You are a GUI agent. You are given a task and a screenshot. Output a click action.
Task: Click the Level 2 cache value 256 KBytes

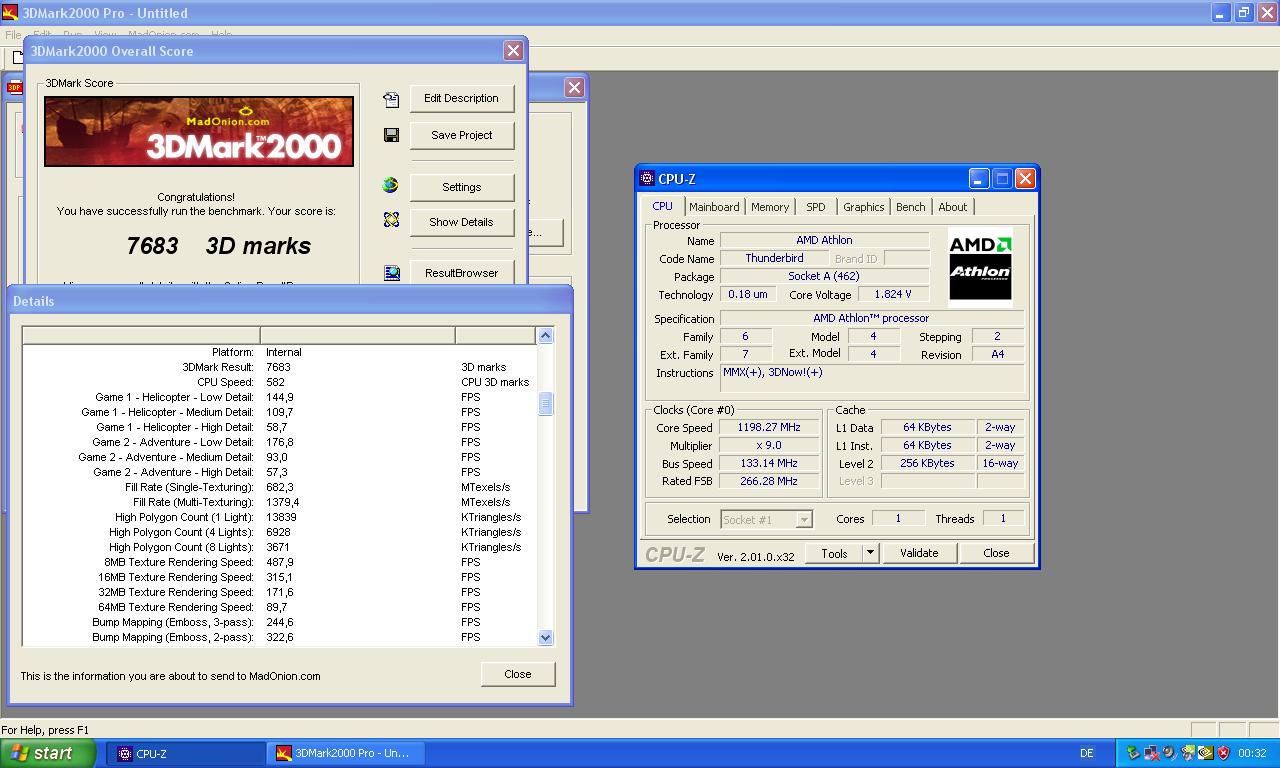coord(927,463)
